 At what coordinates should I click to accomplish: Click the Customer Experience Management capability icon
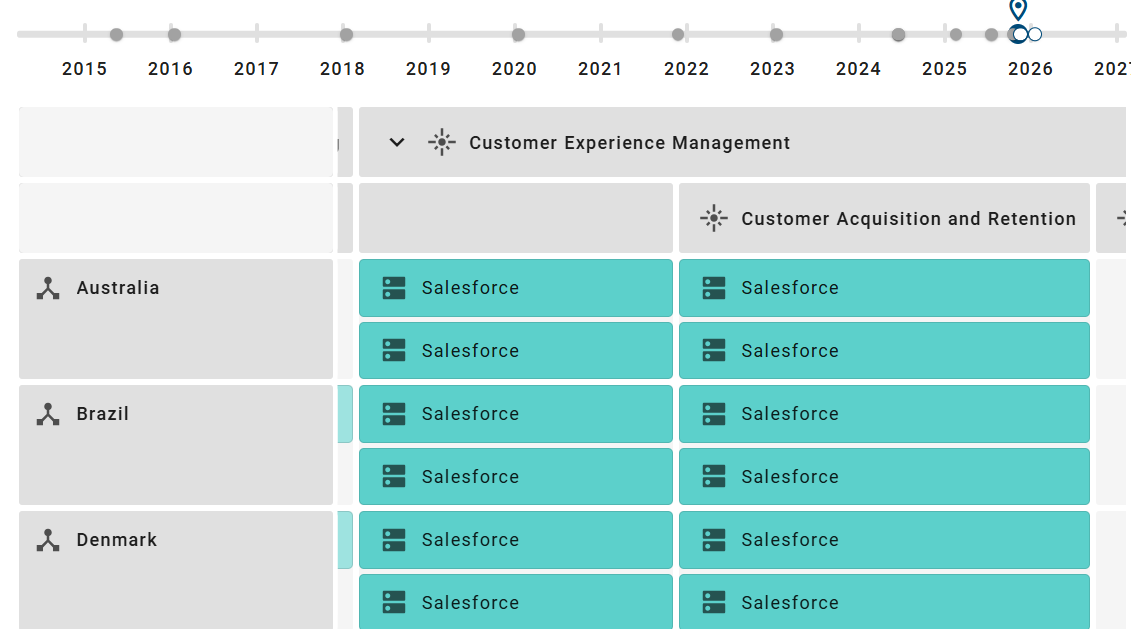[x=441, y=143]
